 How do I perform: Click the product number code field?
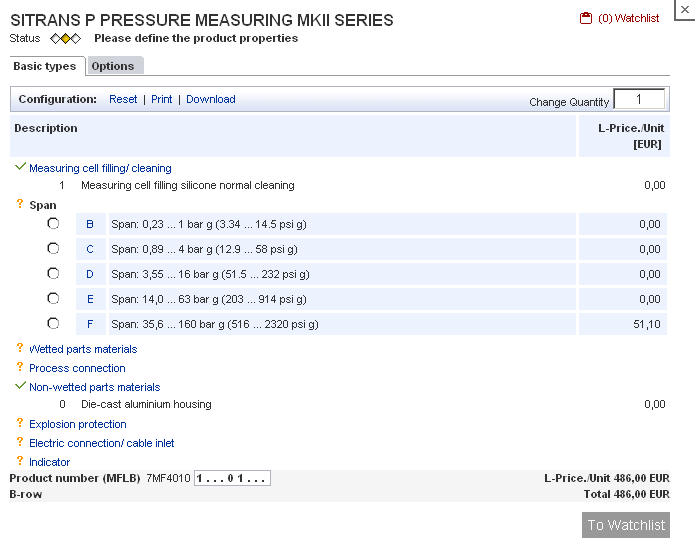point(232,478)
